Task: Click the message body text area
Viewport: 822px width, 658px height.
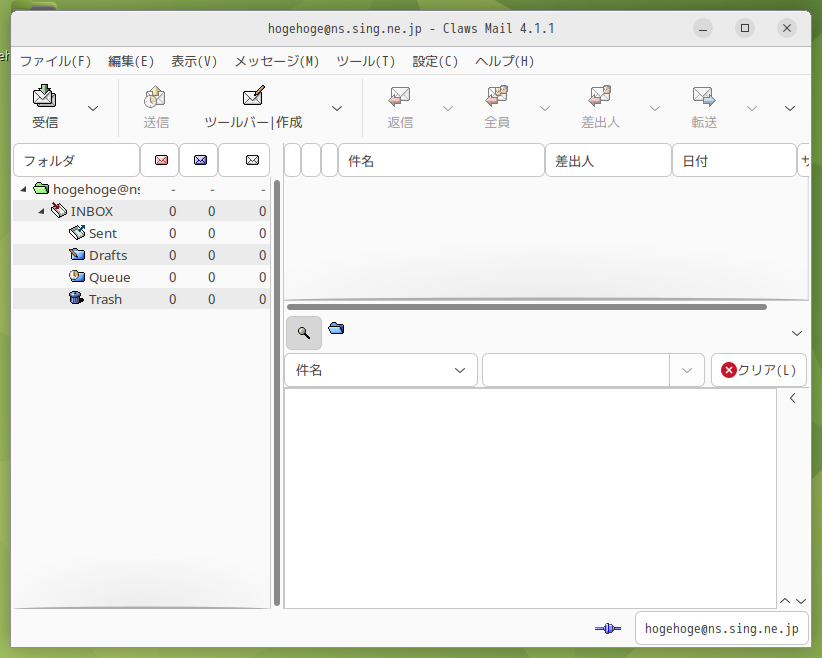Action: tap(530, 499)
